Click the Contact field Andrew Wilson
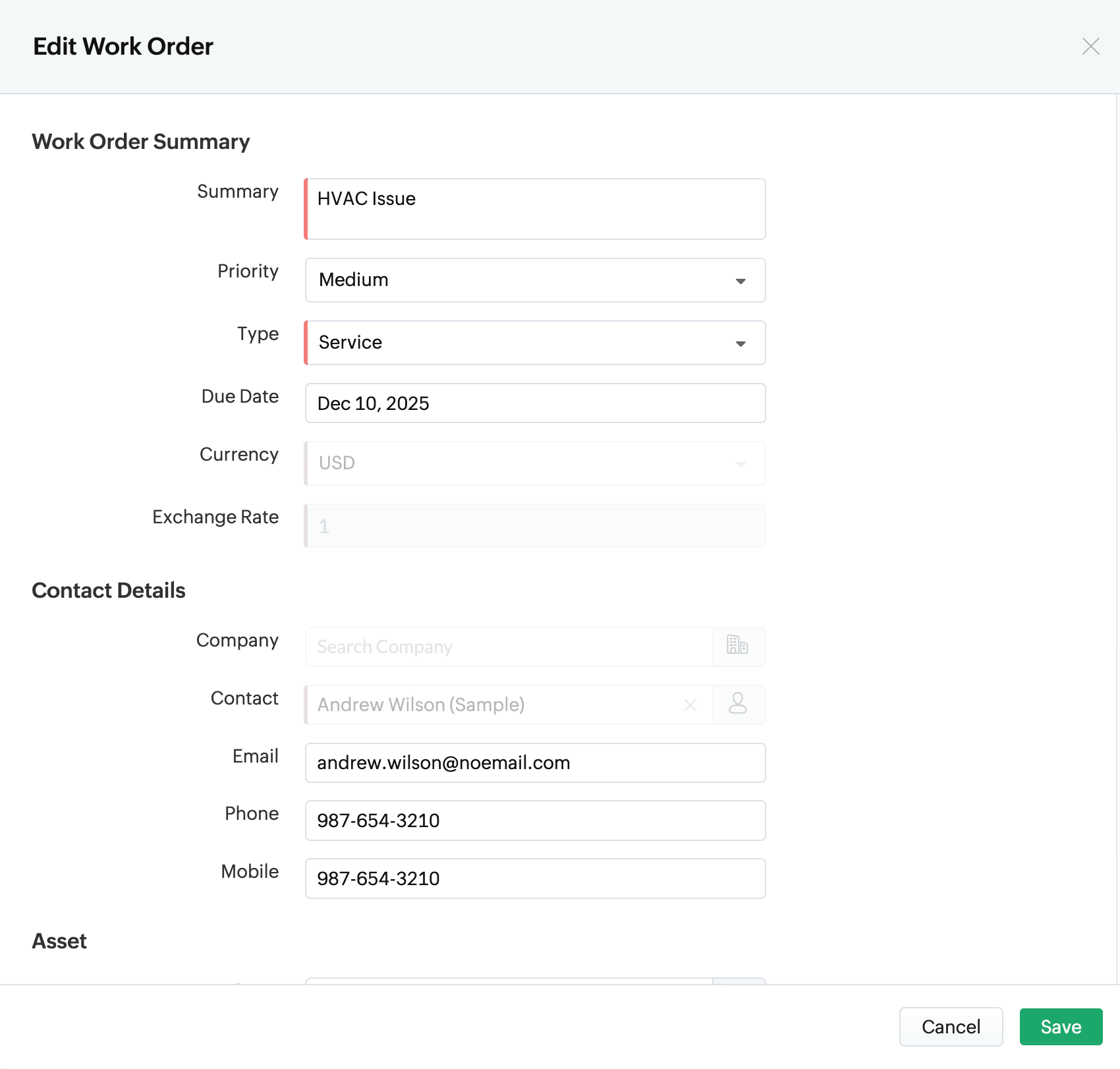This screenshot has height=1069, width=1120. [x=494, y=705]
